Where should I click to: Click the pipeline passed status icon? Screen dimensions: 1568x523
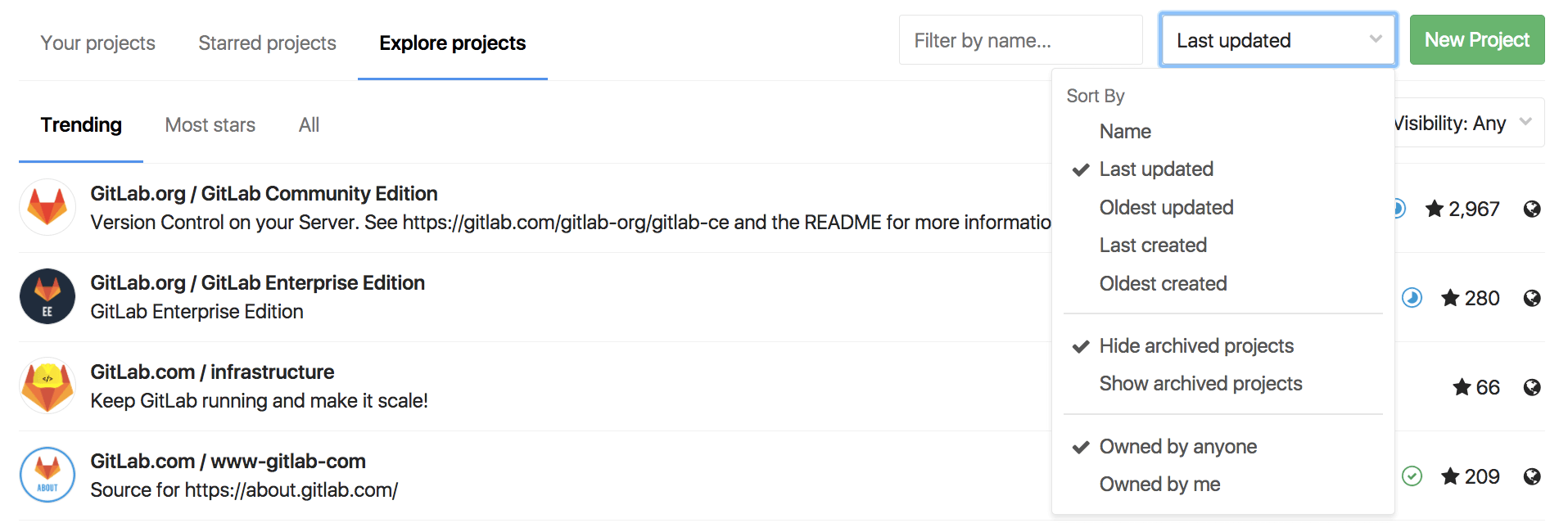pyautogui.click(x=1412, y=476)
